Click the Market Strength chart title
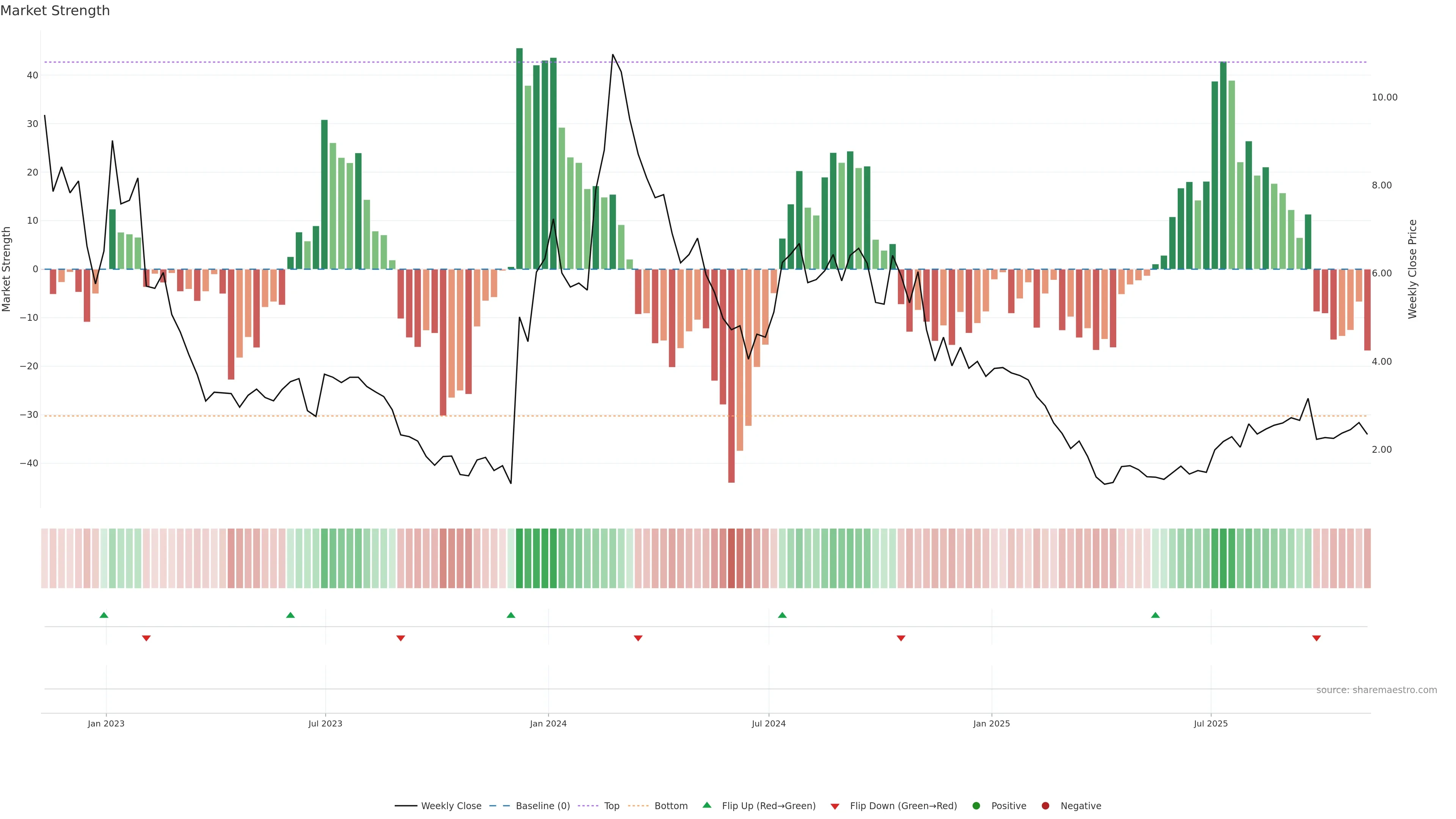 (x=55, y=11)
